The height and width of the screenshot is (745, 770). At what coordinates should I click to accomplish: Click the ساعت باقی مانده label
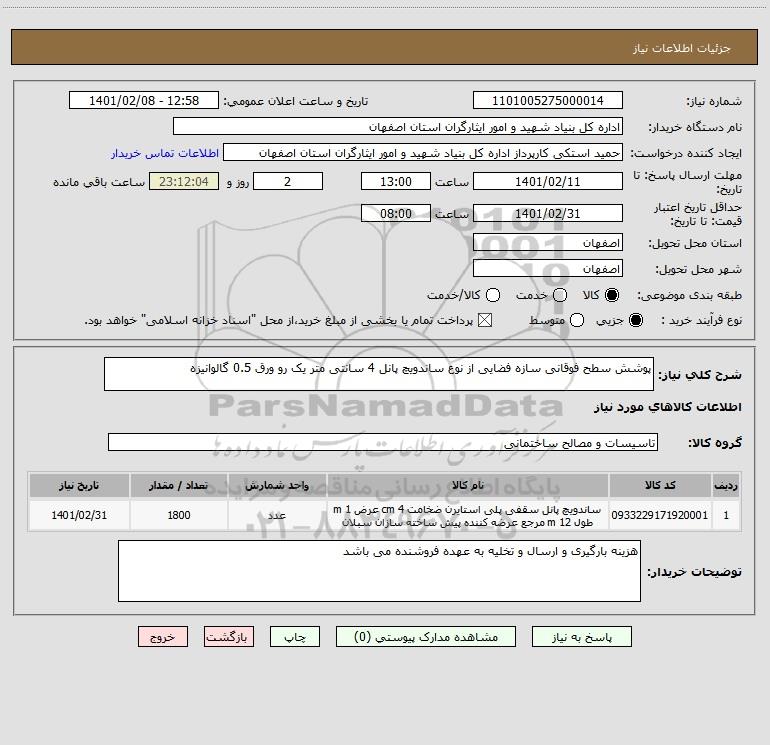99,182
